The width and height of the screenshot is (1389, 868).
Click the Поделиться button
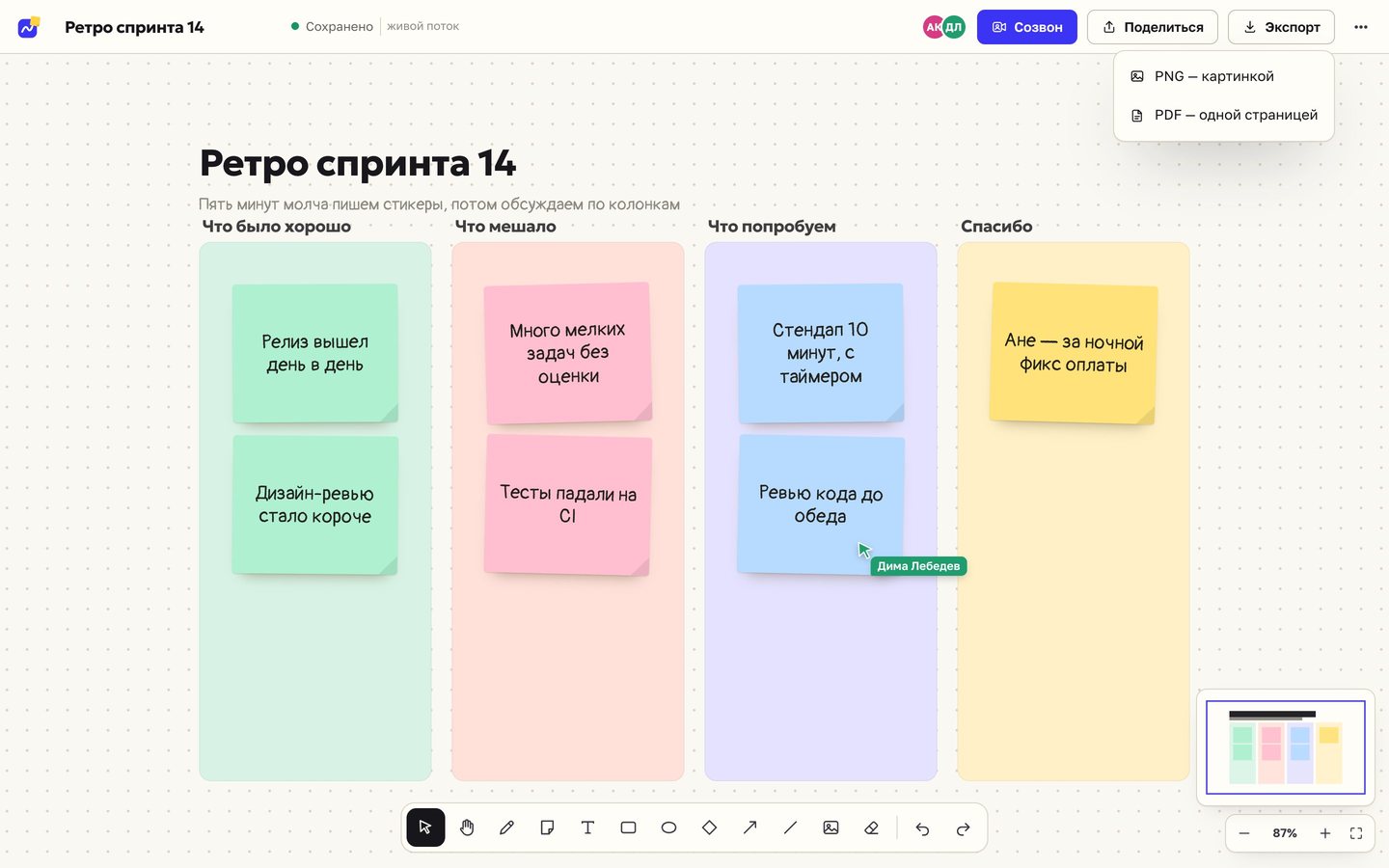[x=1153, y=27]
